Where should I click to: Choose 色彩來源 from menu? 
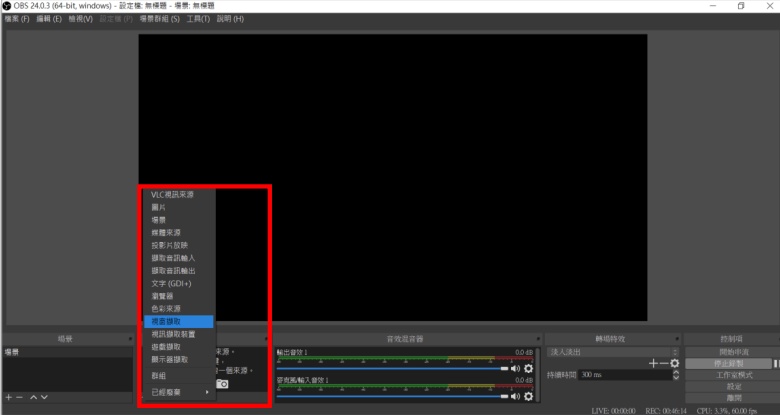pyautogui.click(x=179, y=309)
